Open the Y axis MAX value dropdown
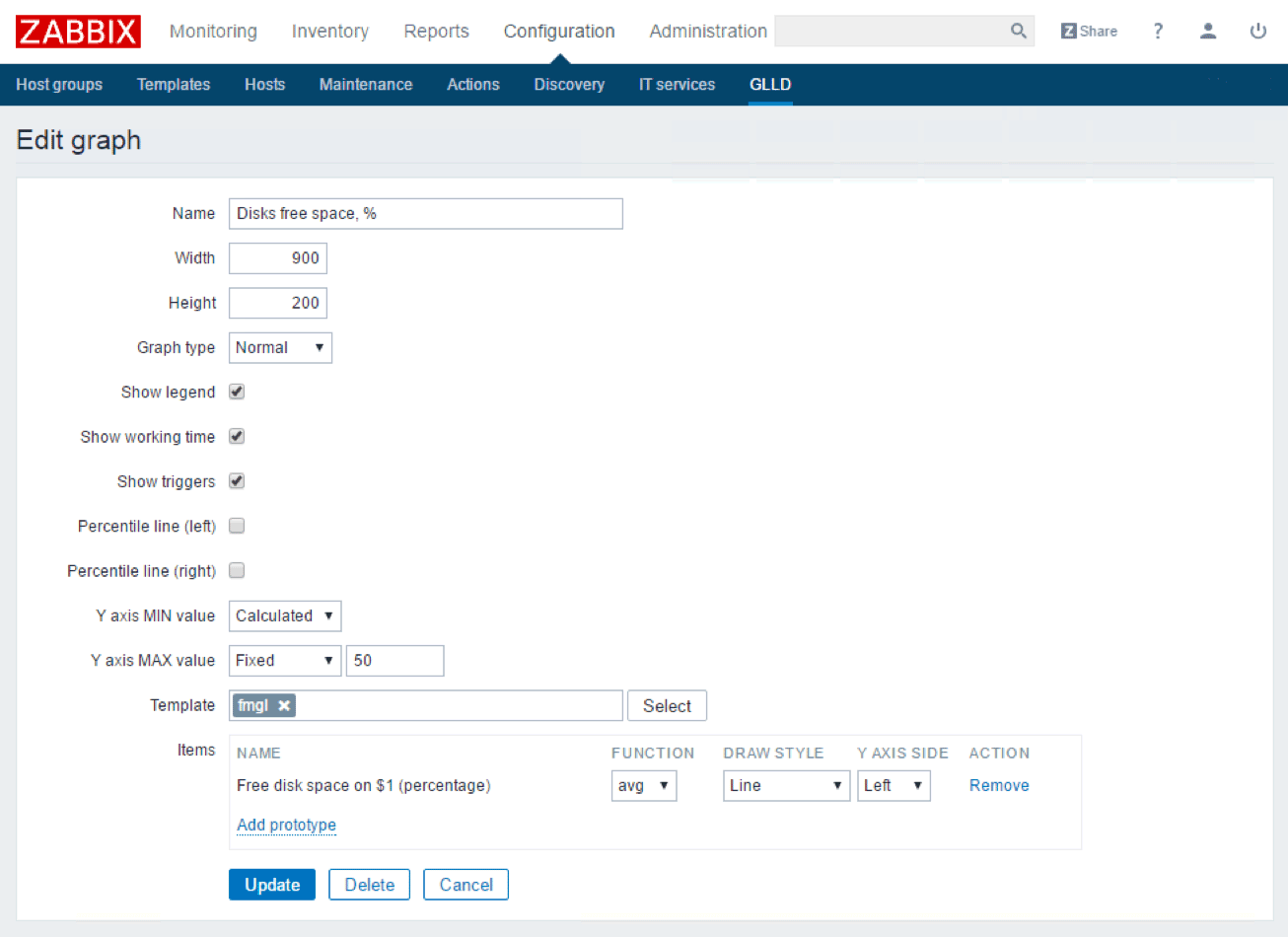The width and height of the screenshot is (1288, 937). point(285,661)
